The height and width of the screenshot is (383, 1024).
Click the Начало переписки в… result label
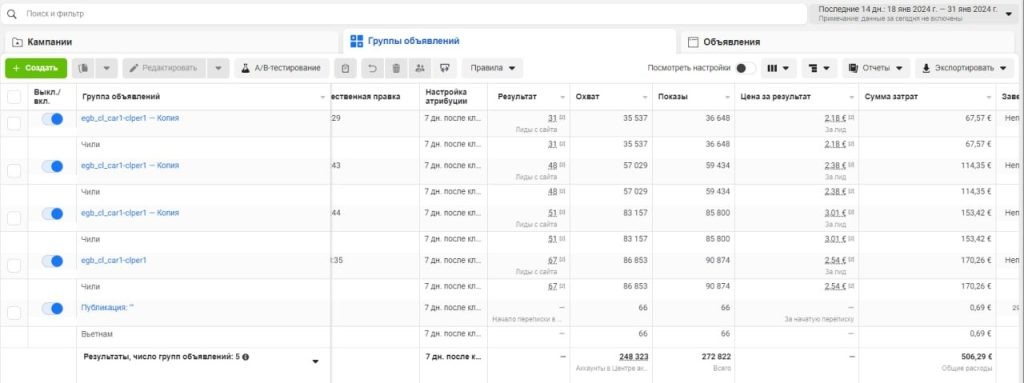(x=526, y=319)
